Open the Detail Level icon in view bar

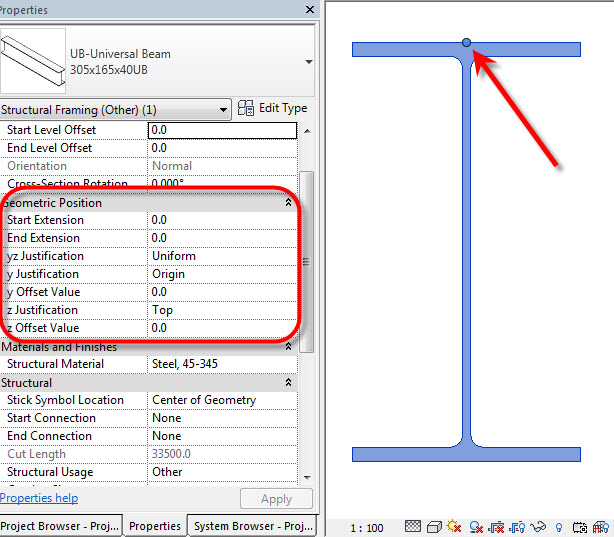click(x=413, y=526)
